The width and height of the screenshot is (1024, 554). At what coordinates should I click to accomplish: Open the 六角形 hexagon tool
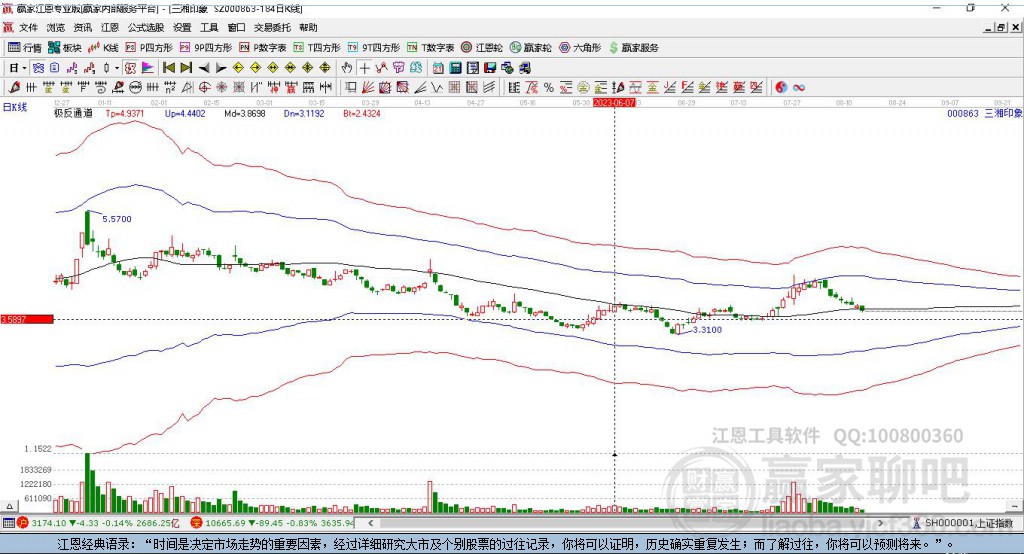[580, 48]
